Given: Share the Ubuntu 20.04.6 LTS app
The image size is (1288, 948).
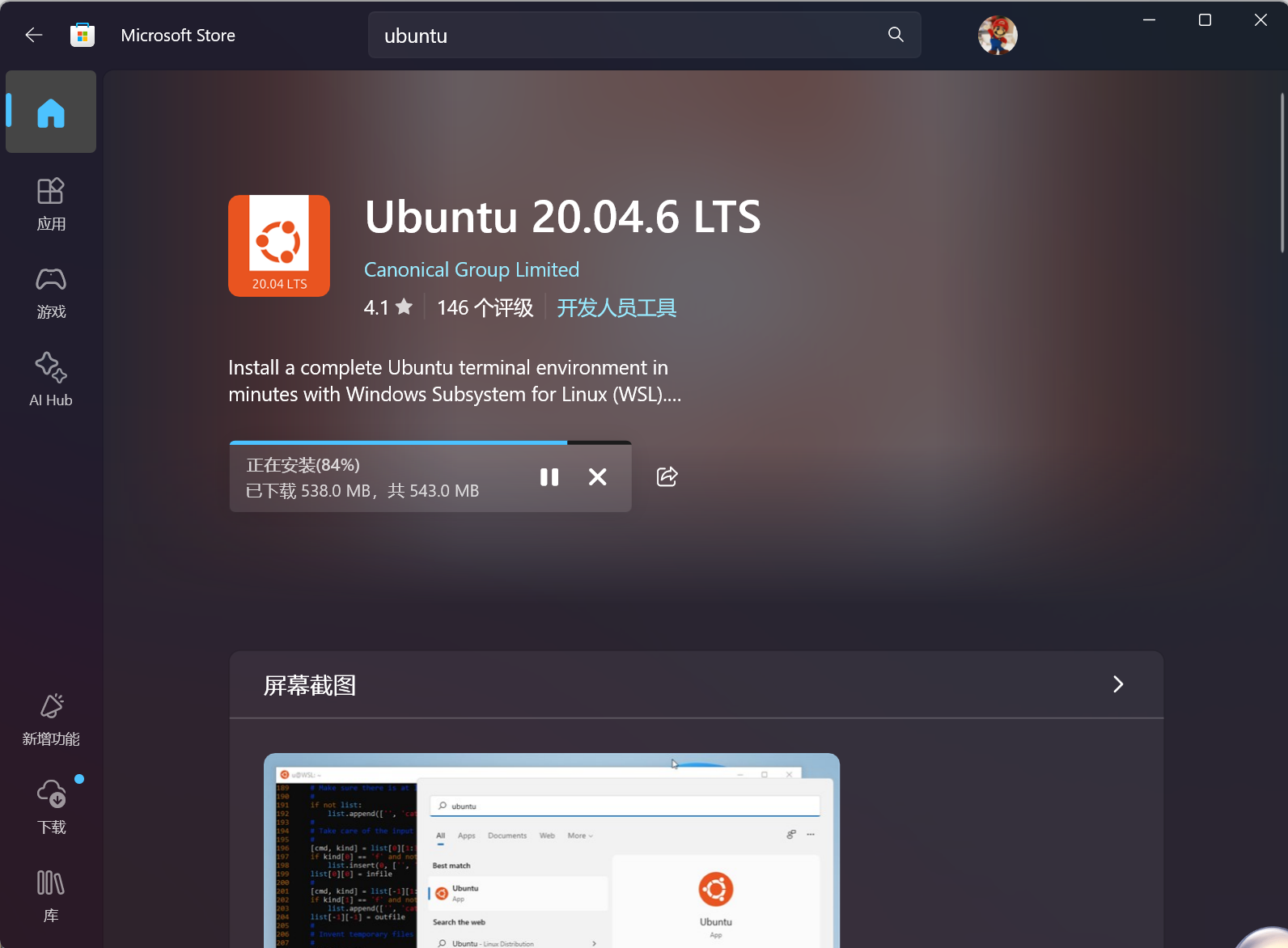Looking at the screenshot, I should pyautogui.click(x=667, y=476).
